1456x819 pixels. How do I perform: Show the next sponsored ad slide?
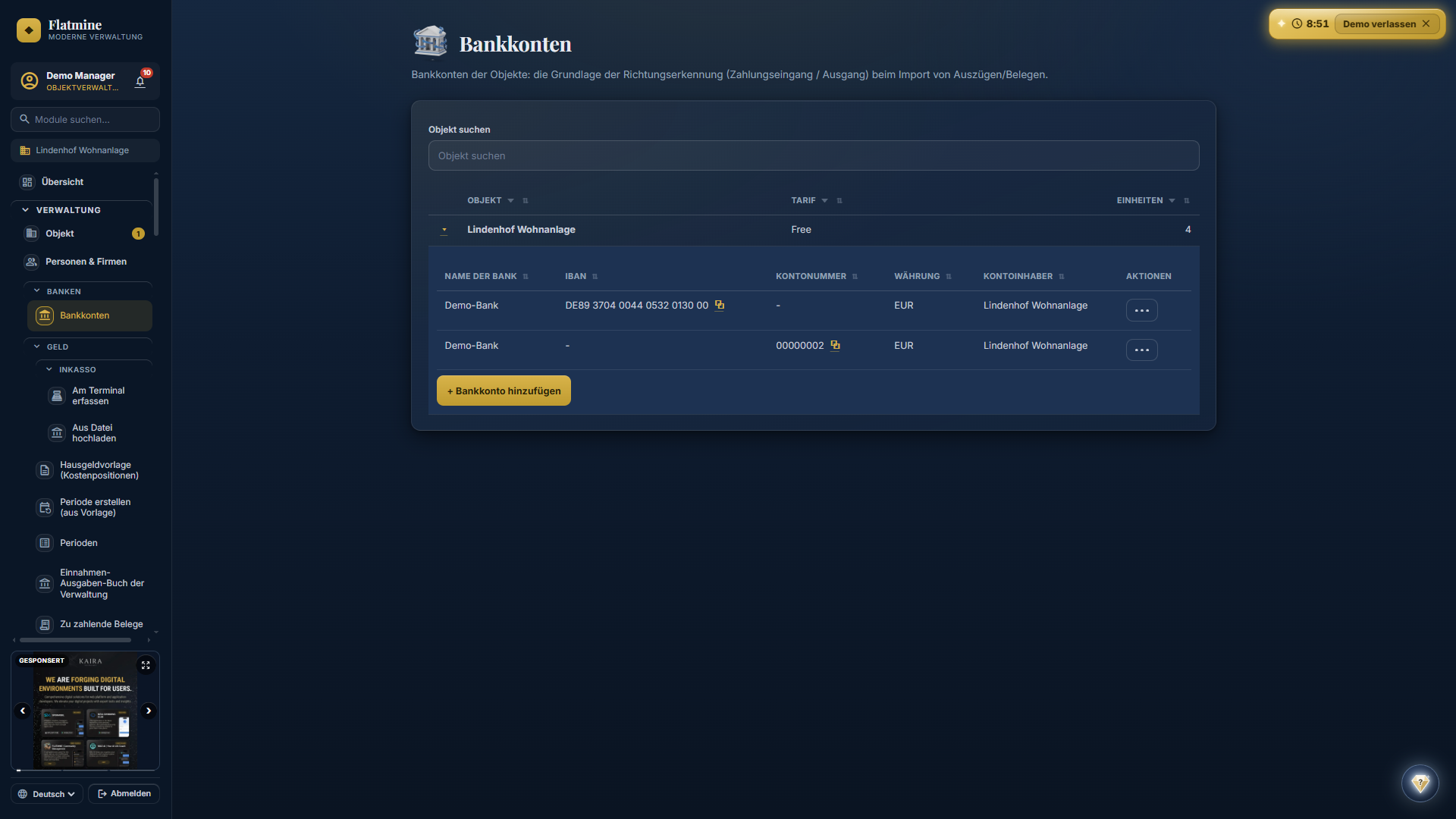pyautogui.click(x=149, y=711)
